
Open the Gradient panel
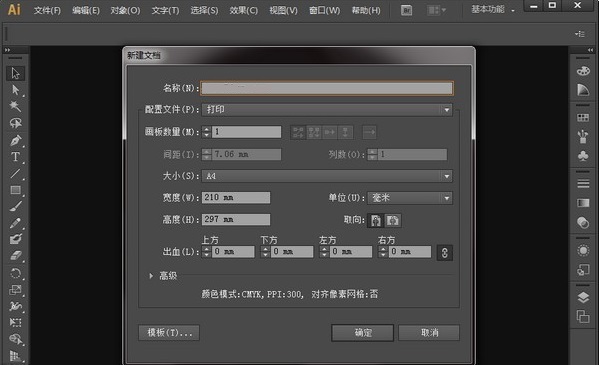click(x=583, y=203)
